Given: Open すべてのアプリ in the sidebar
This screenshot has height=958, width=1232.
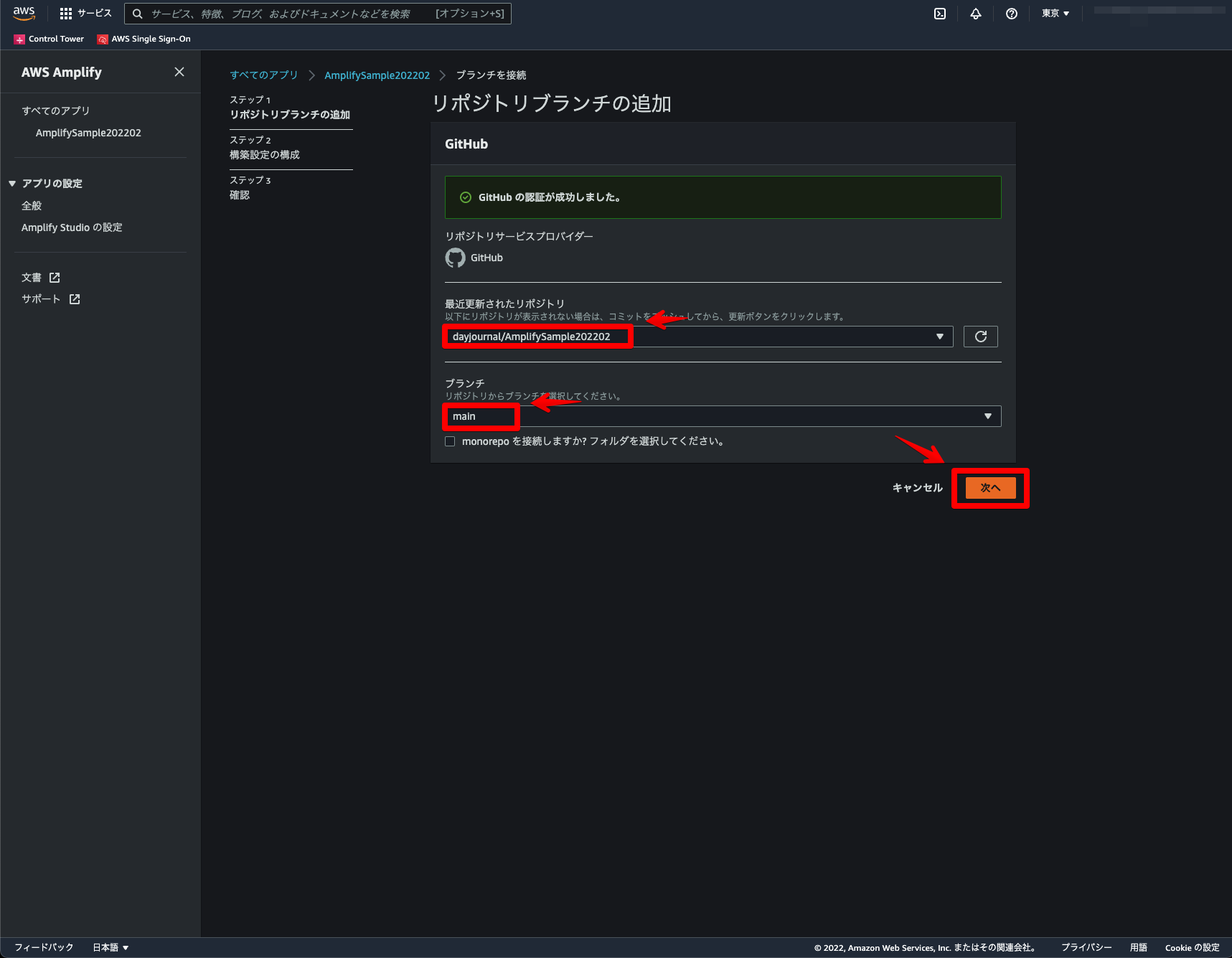Looking at the screenshot, I should (56, 111).
